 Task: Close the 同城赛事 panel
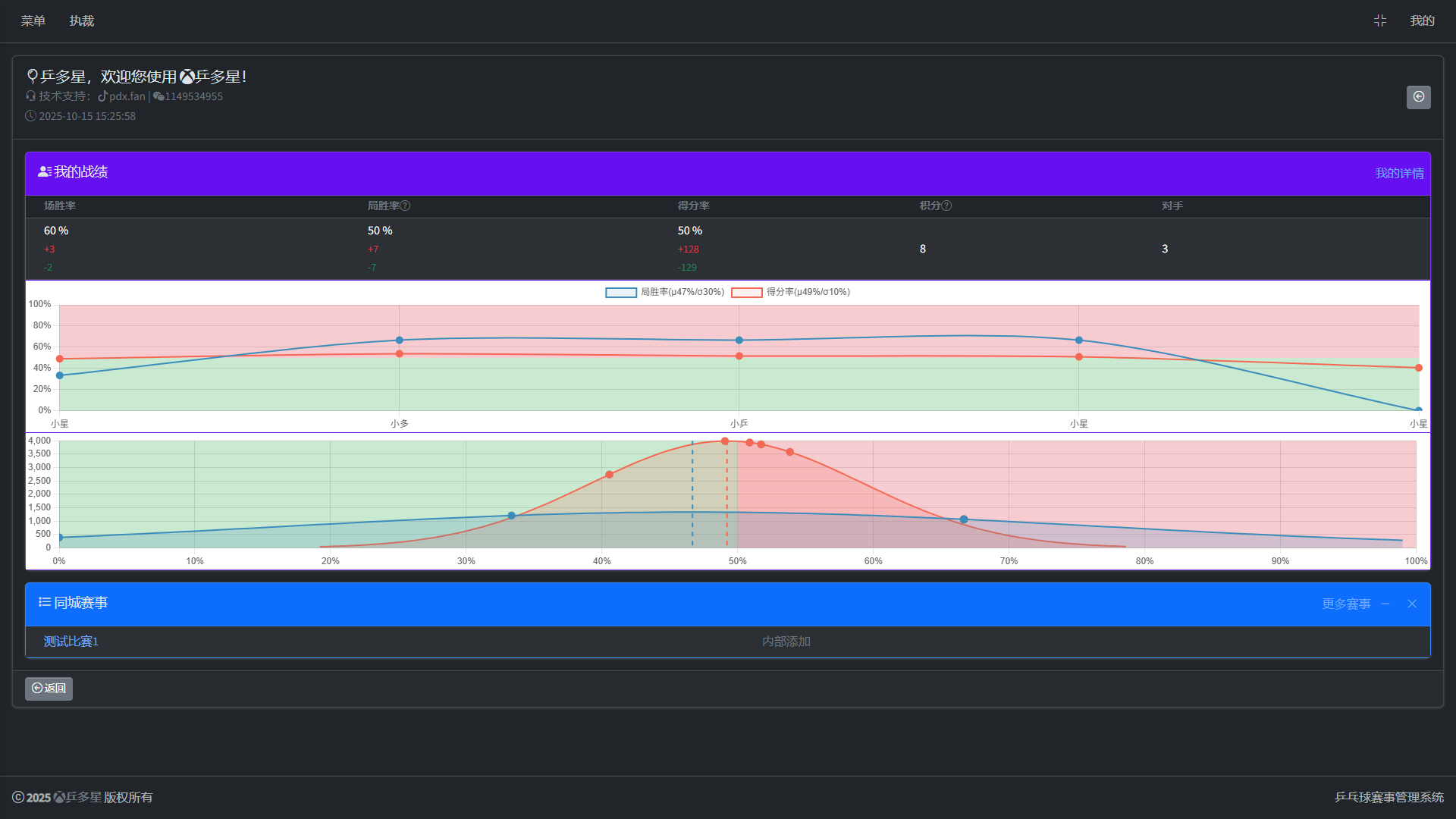[1412, 604]
